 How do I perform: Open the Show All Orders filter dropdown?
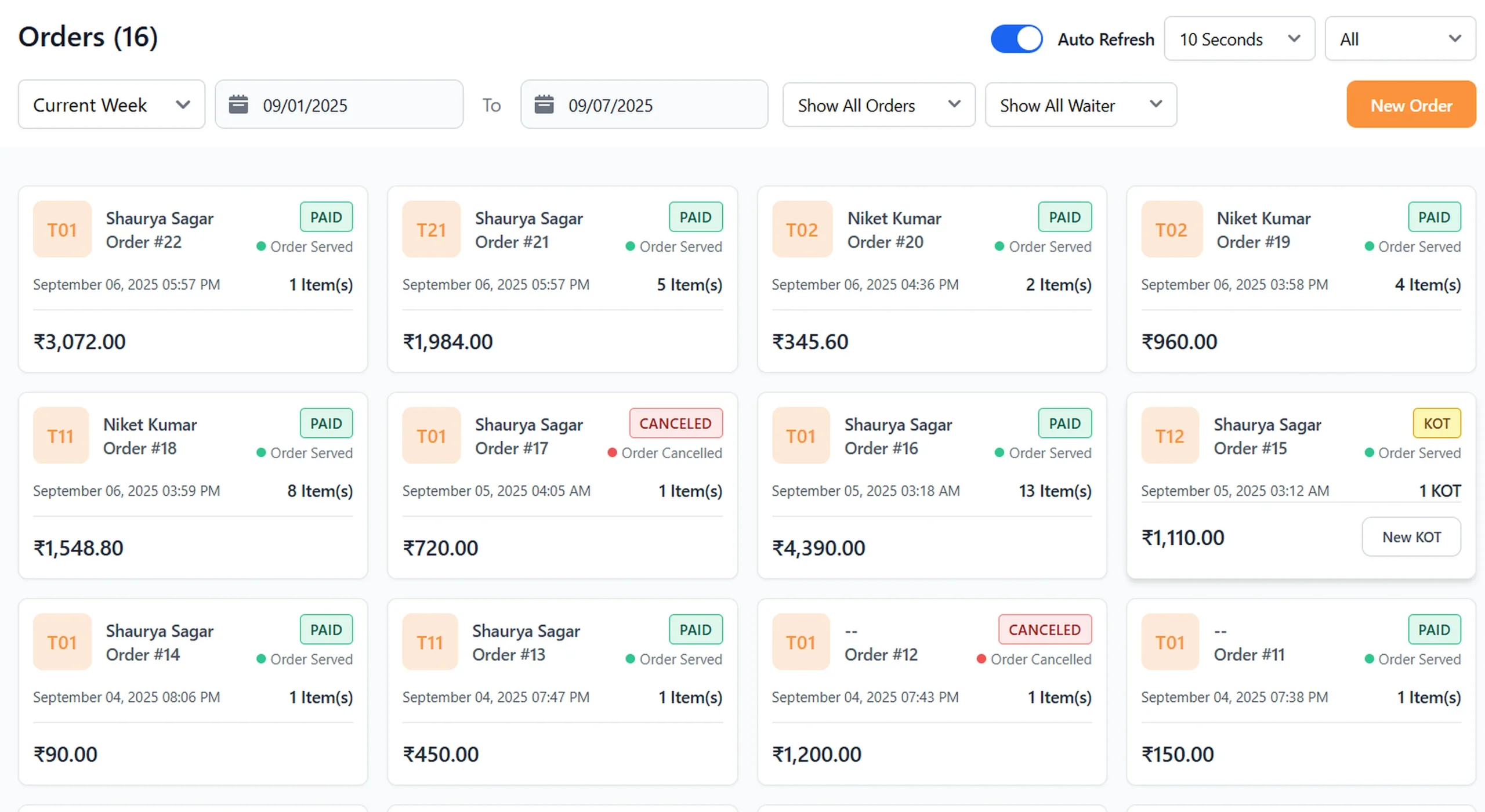click(x=878, y=105)
